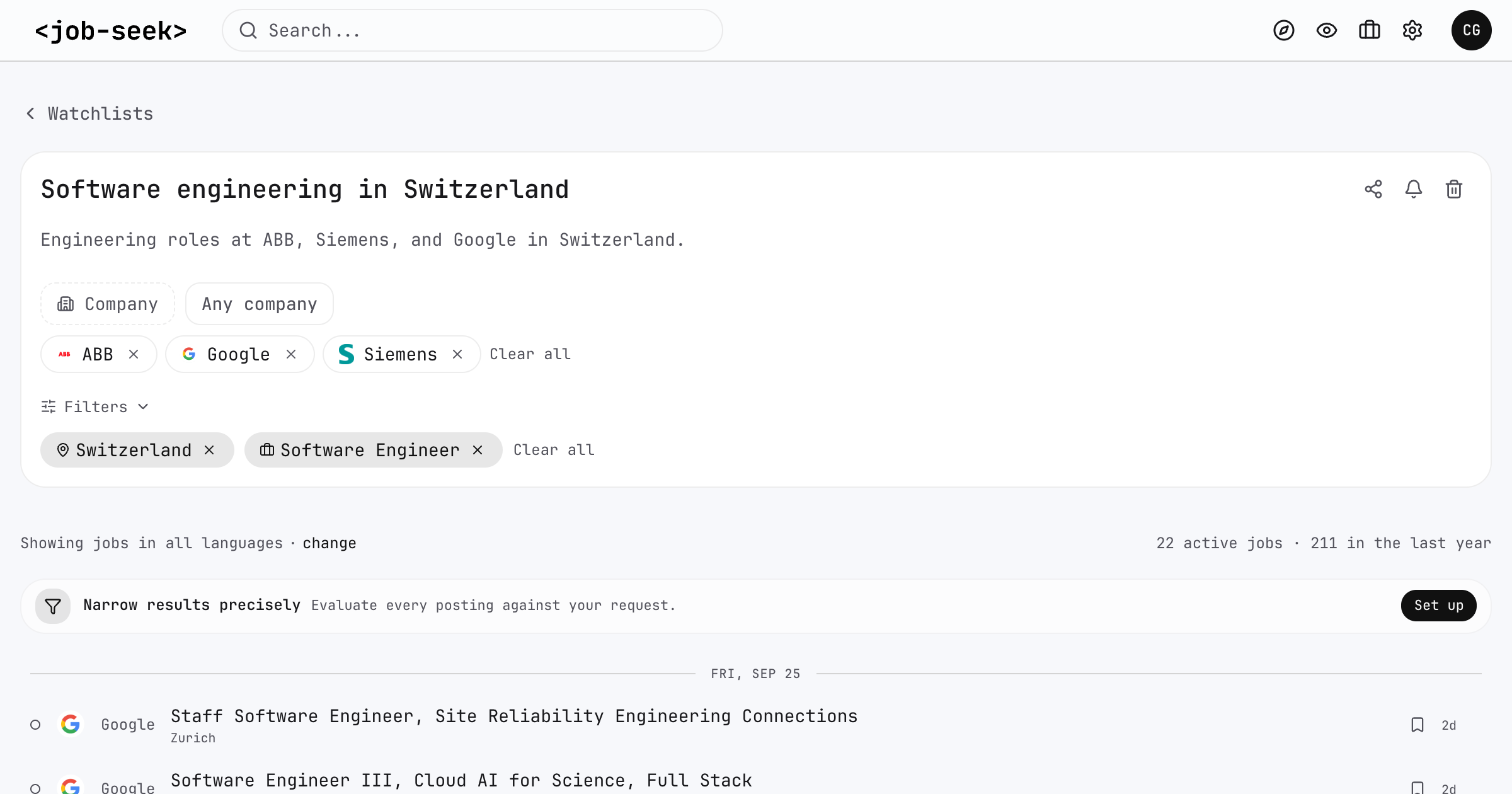Click the Set up button
The image size is (1512, 794).
1439,606
